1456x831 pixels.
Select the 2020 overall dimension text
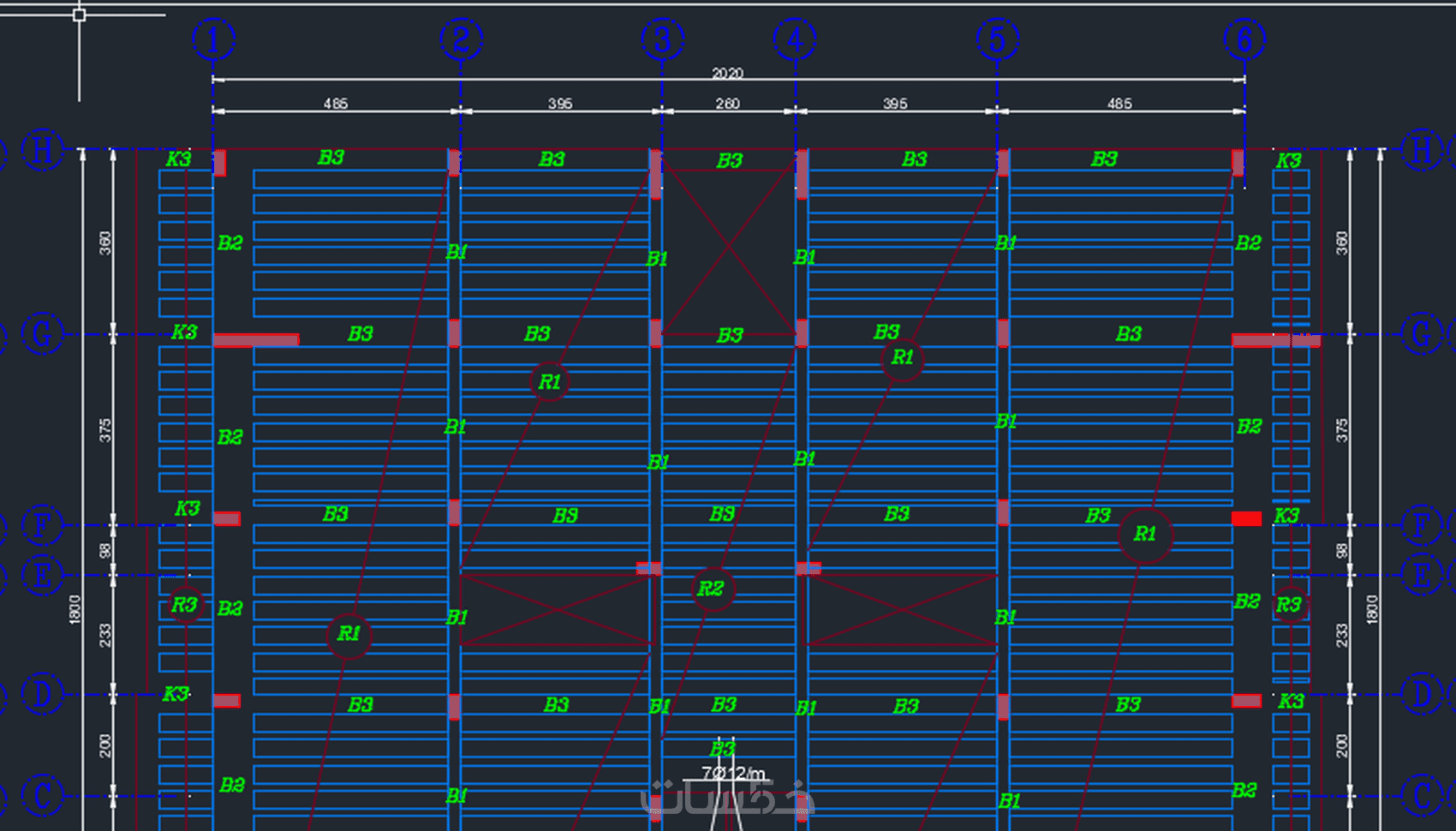[728, 73]
